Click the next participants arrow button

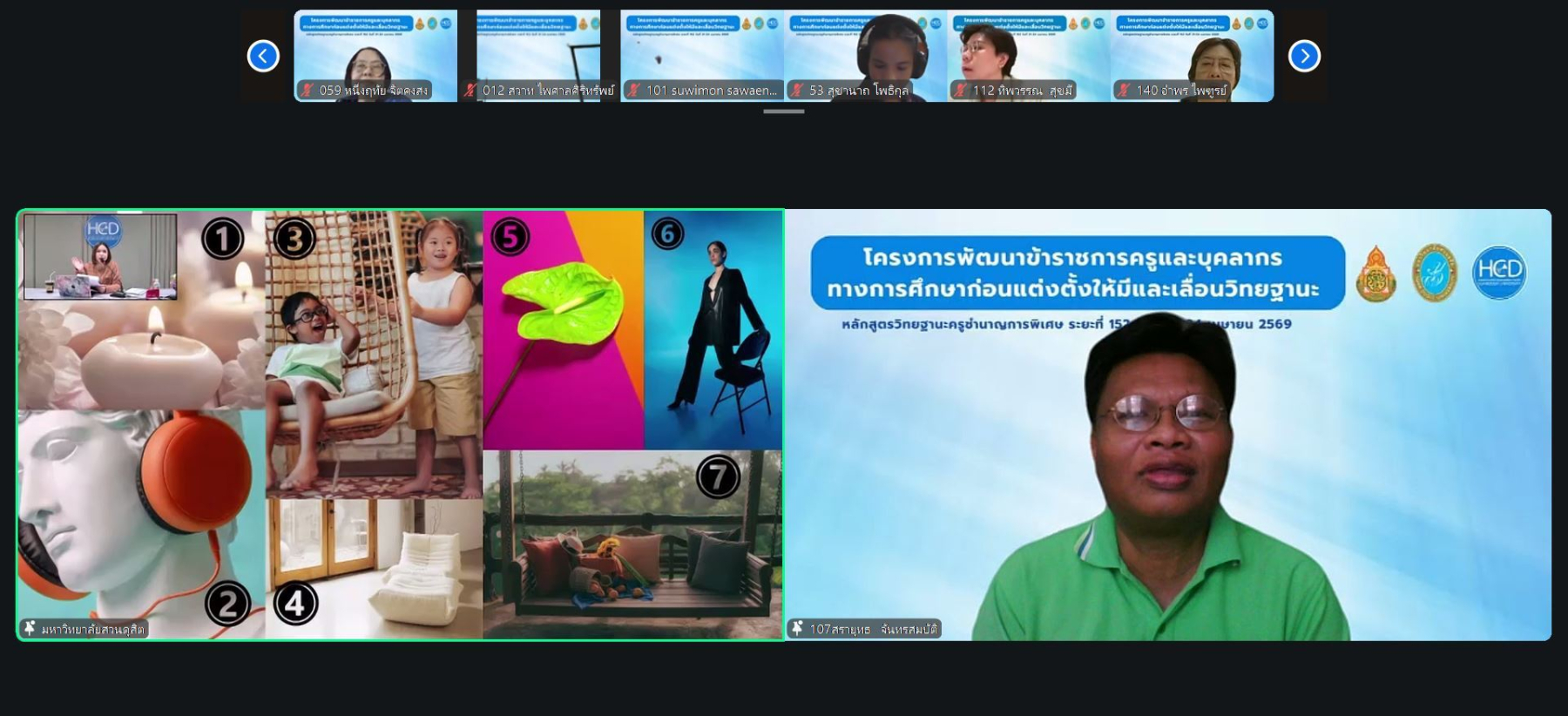pos(1304,56)
